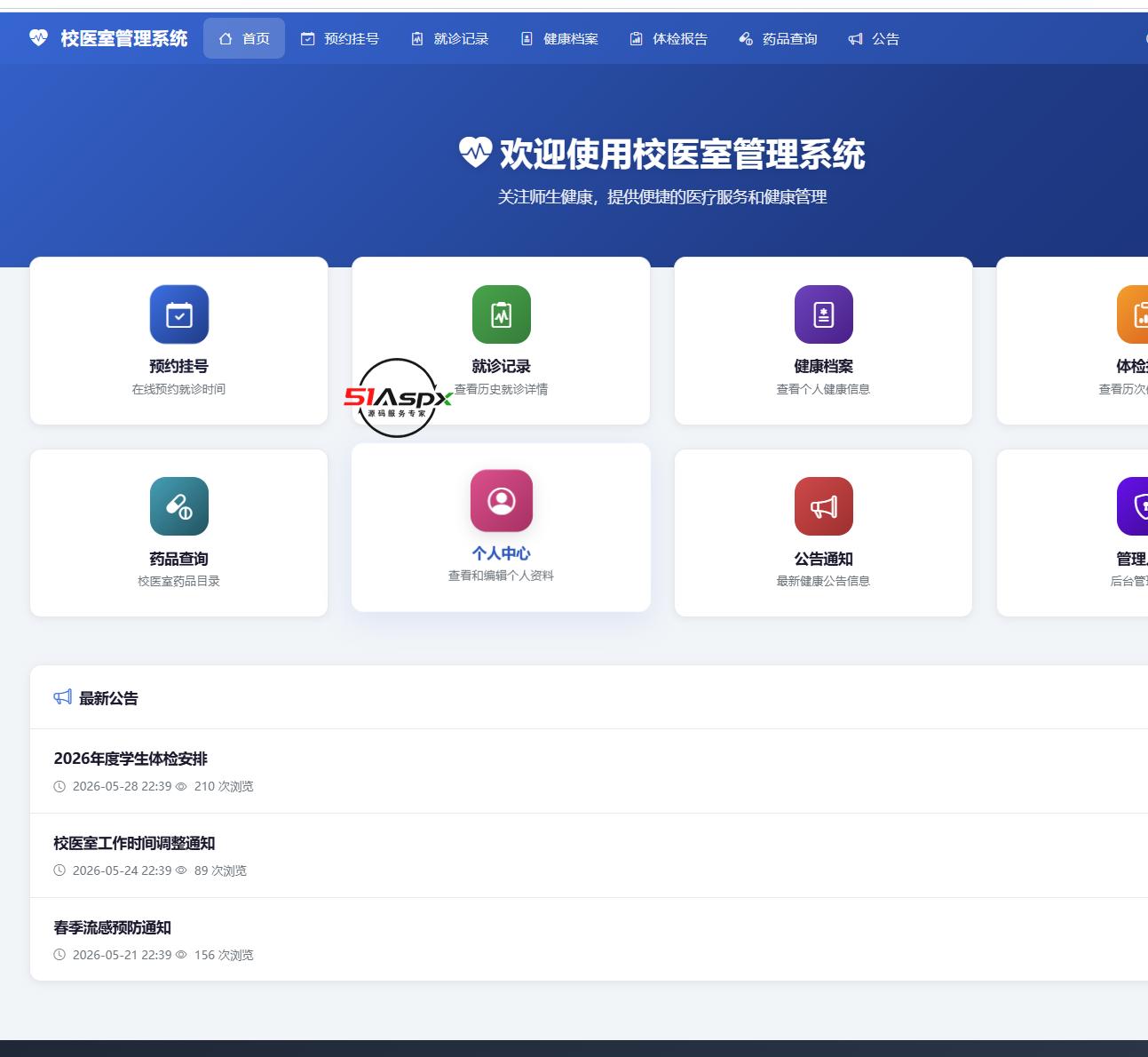
Task: Click the red megaphone icon in 公告通知 card
Action: (824, 506)
